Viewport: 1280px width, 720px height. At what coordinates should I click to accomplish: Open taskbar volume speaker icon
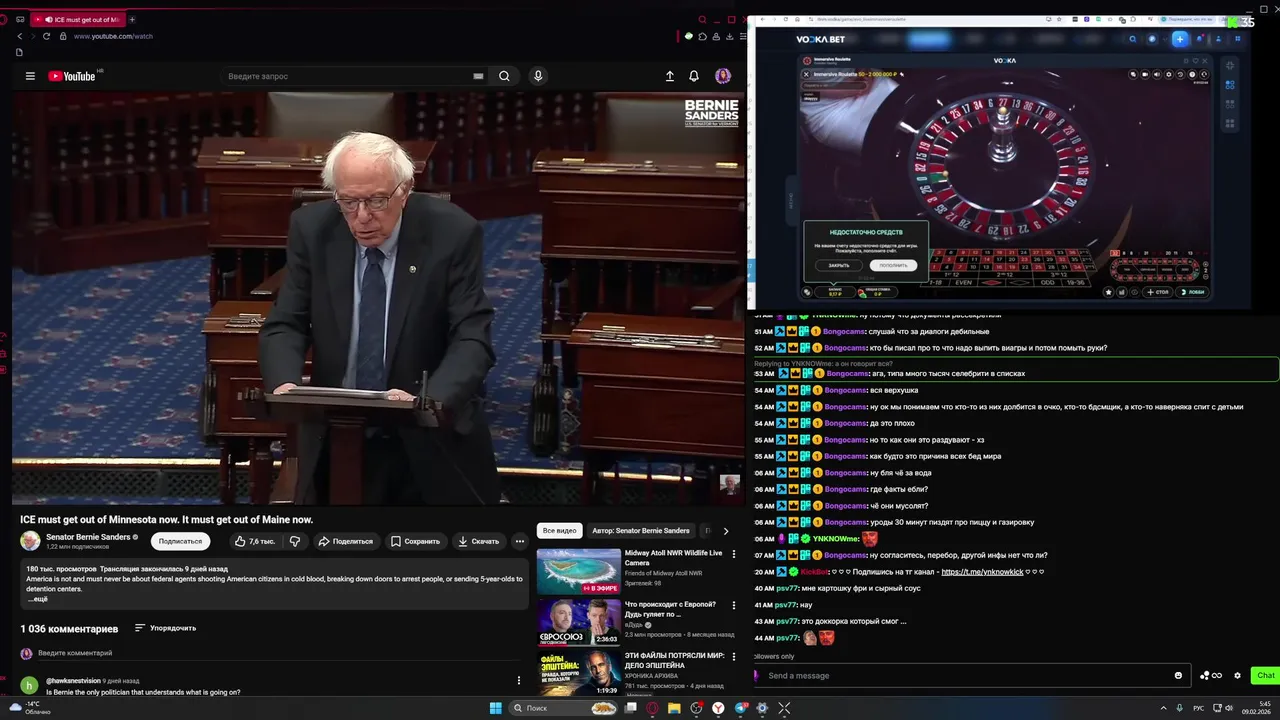click(1229, 708)
